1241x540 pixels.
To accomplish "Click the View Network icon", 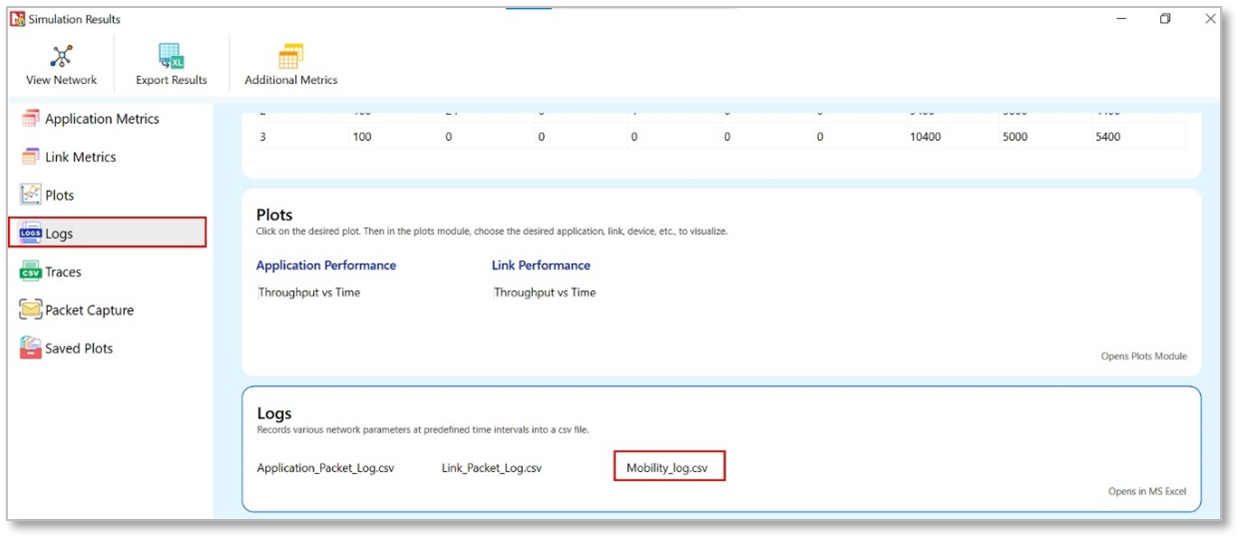I will [x=62, y=56].
